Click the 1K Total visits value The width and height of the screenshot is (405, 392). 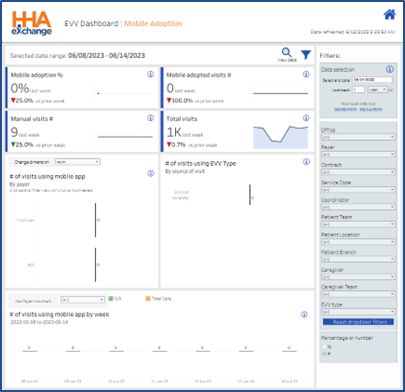(x=174, y=132)
